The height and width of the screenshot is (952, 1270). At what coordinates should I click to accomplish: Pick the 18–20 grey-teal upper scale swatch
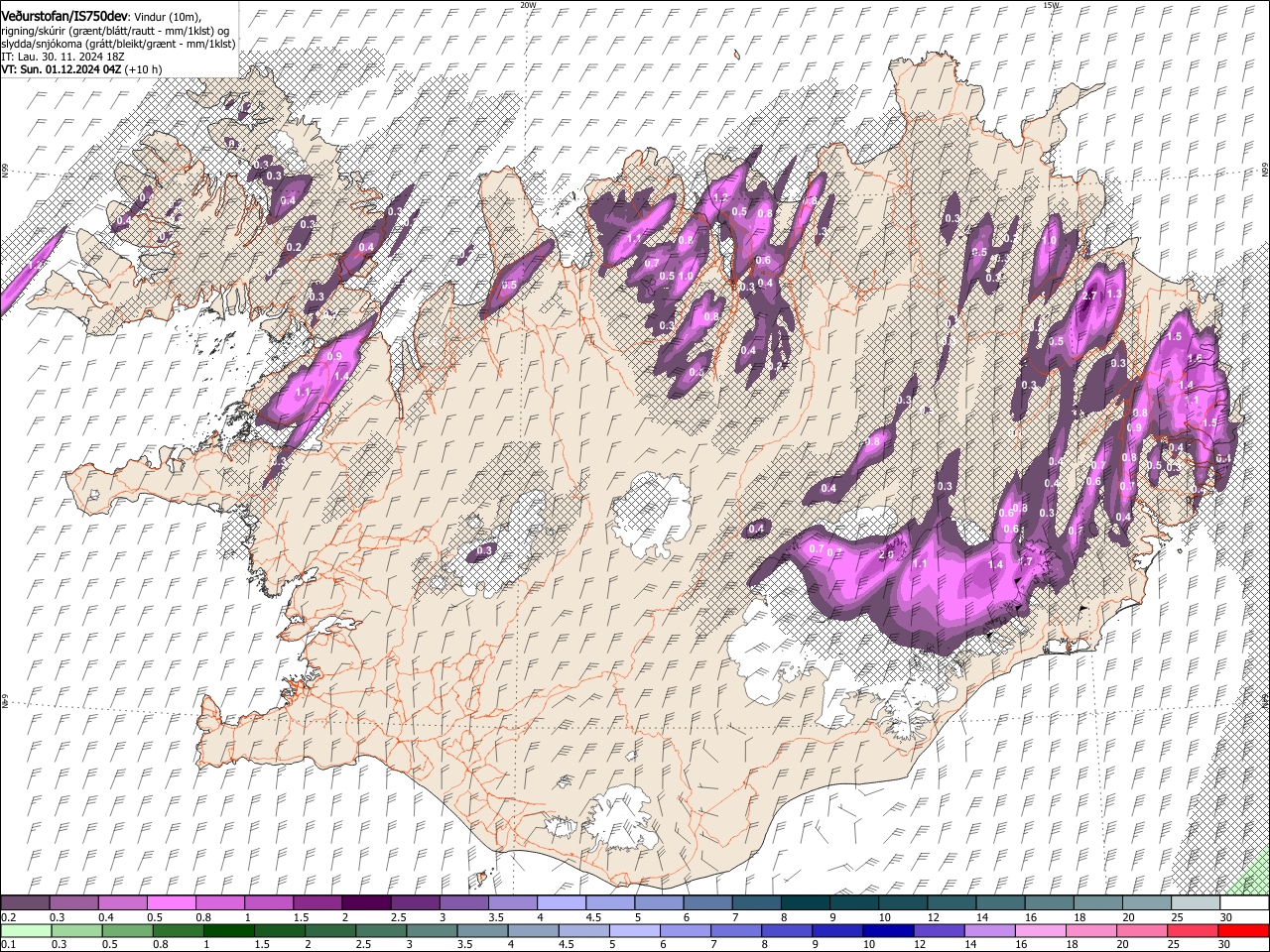(x=1098, y=902)
